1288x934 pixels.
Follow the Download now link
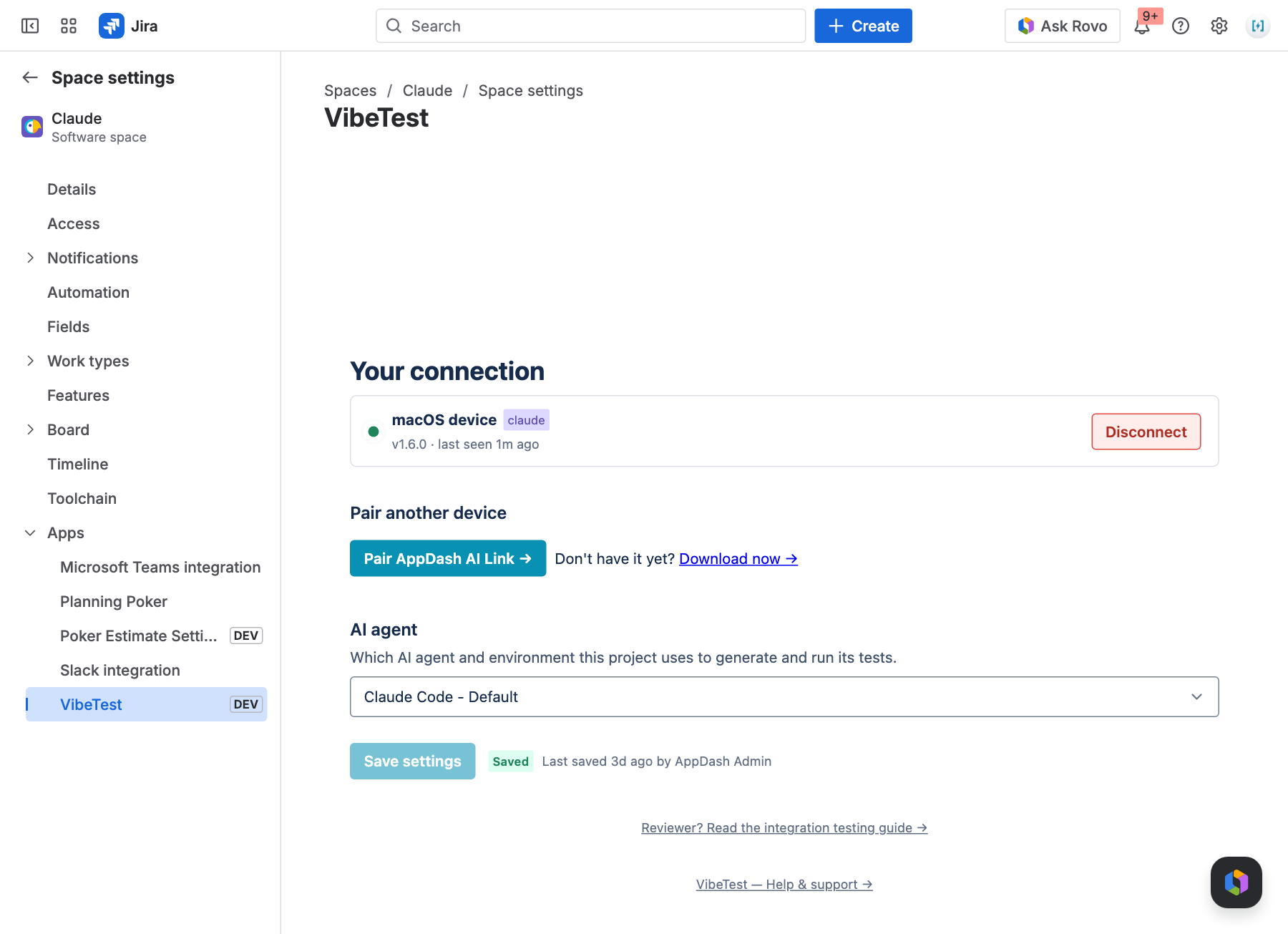tap(738, 558)
